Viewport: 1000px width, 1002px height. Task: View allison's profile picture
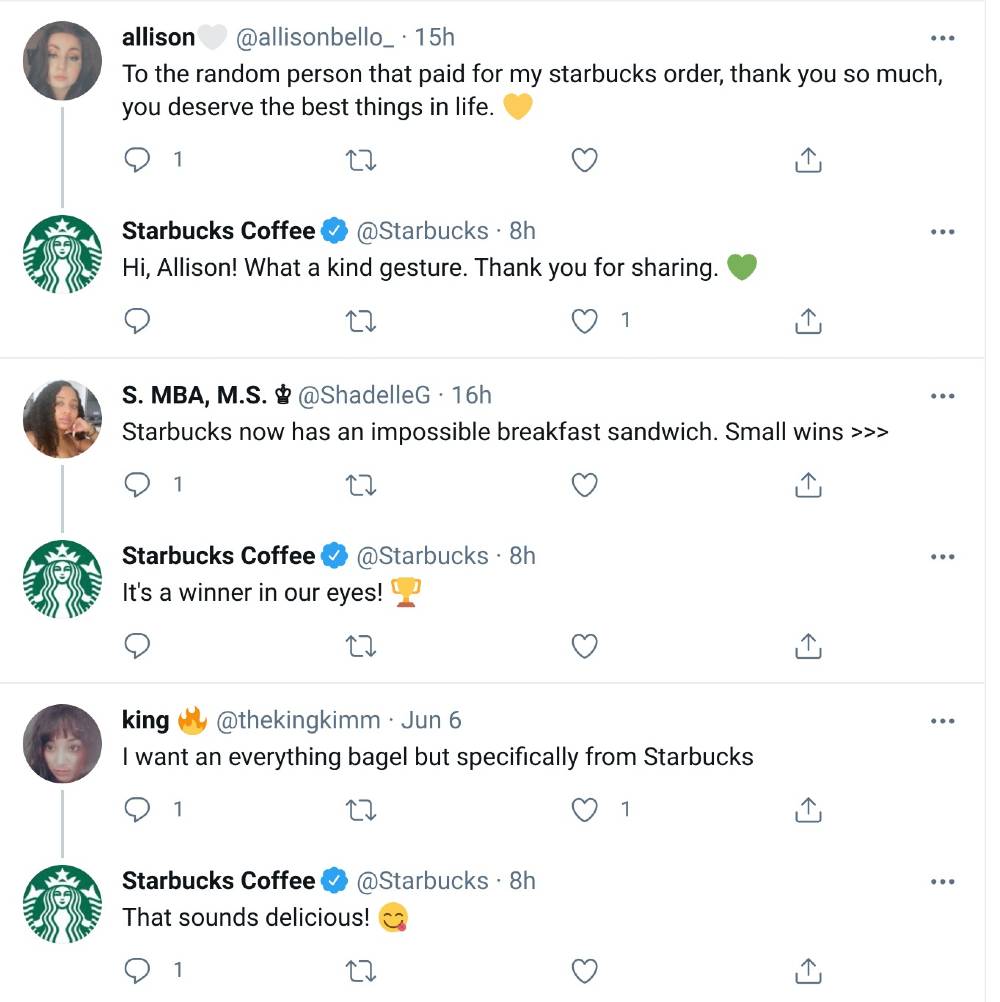[x=62, y=60]
